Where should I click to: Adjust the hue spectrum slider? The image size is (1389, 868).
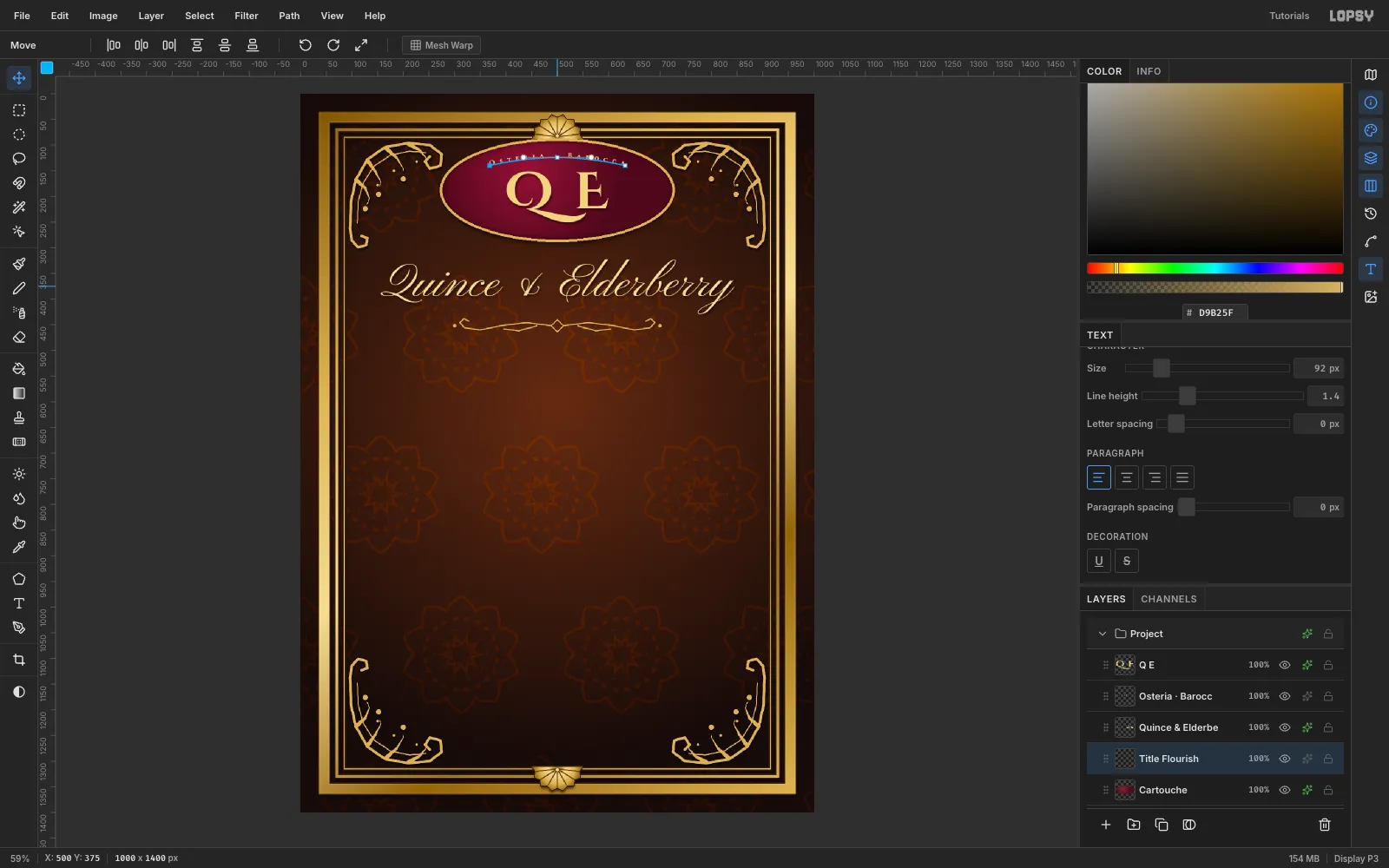(1215, 268)
